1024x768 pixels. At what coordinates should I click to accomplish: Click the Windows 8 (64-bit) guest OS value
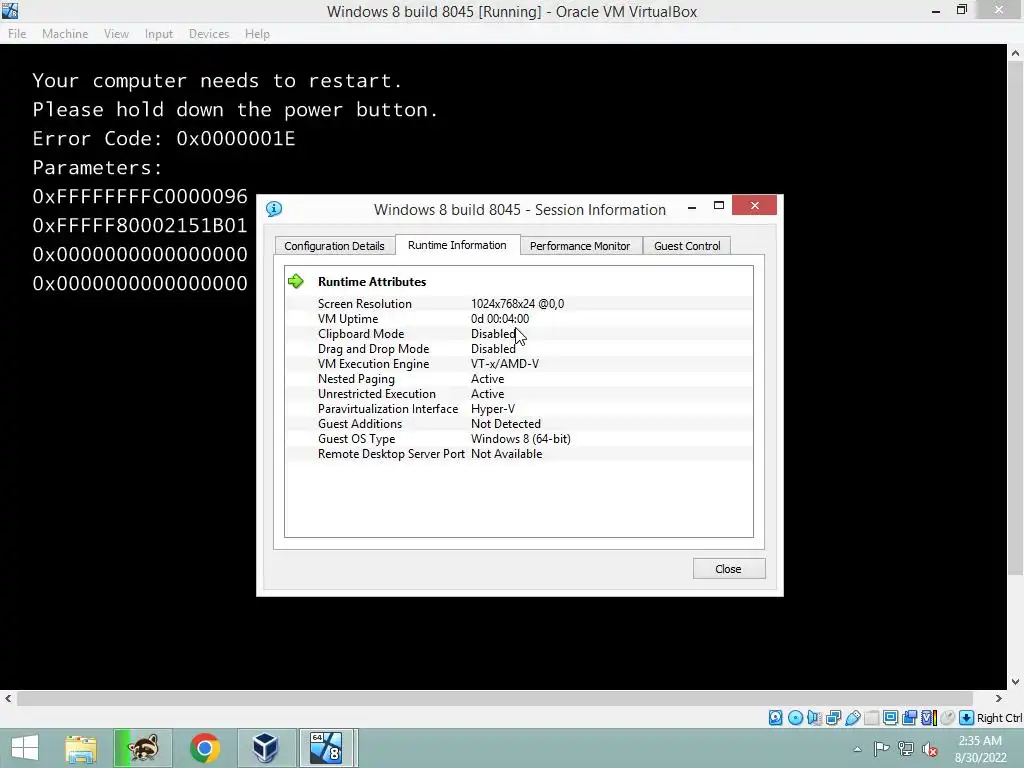click(x=520, y=439)
